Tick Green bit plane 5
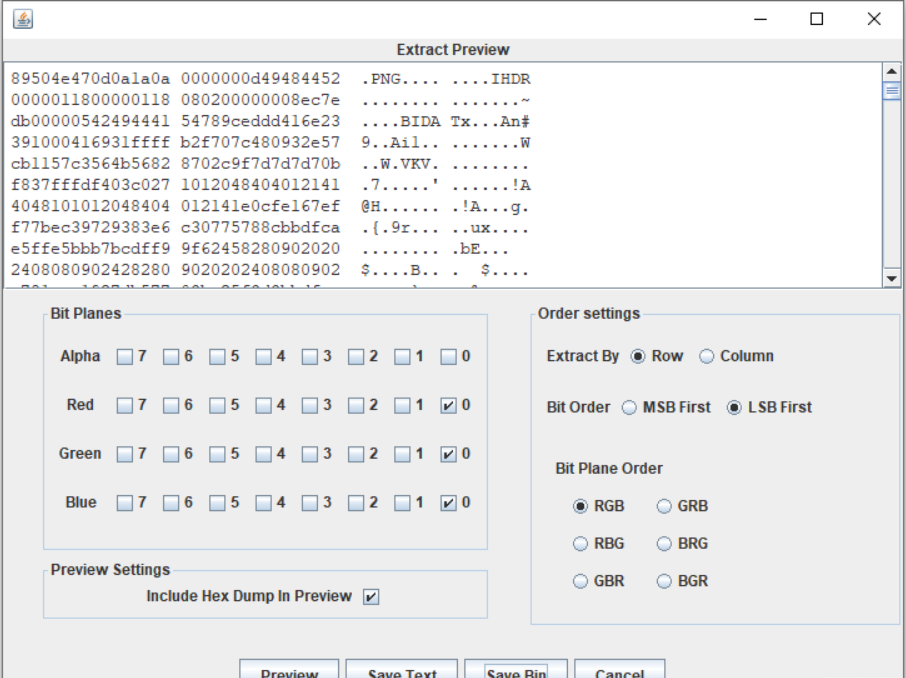Image resolution: width=906 pixels, height=678 pixels. 217,454
